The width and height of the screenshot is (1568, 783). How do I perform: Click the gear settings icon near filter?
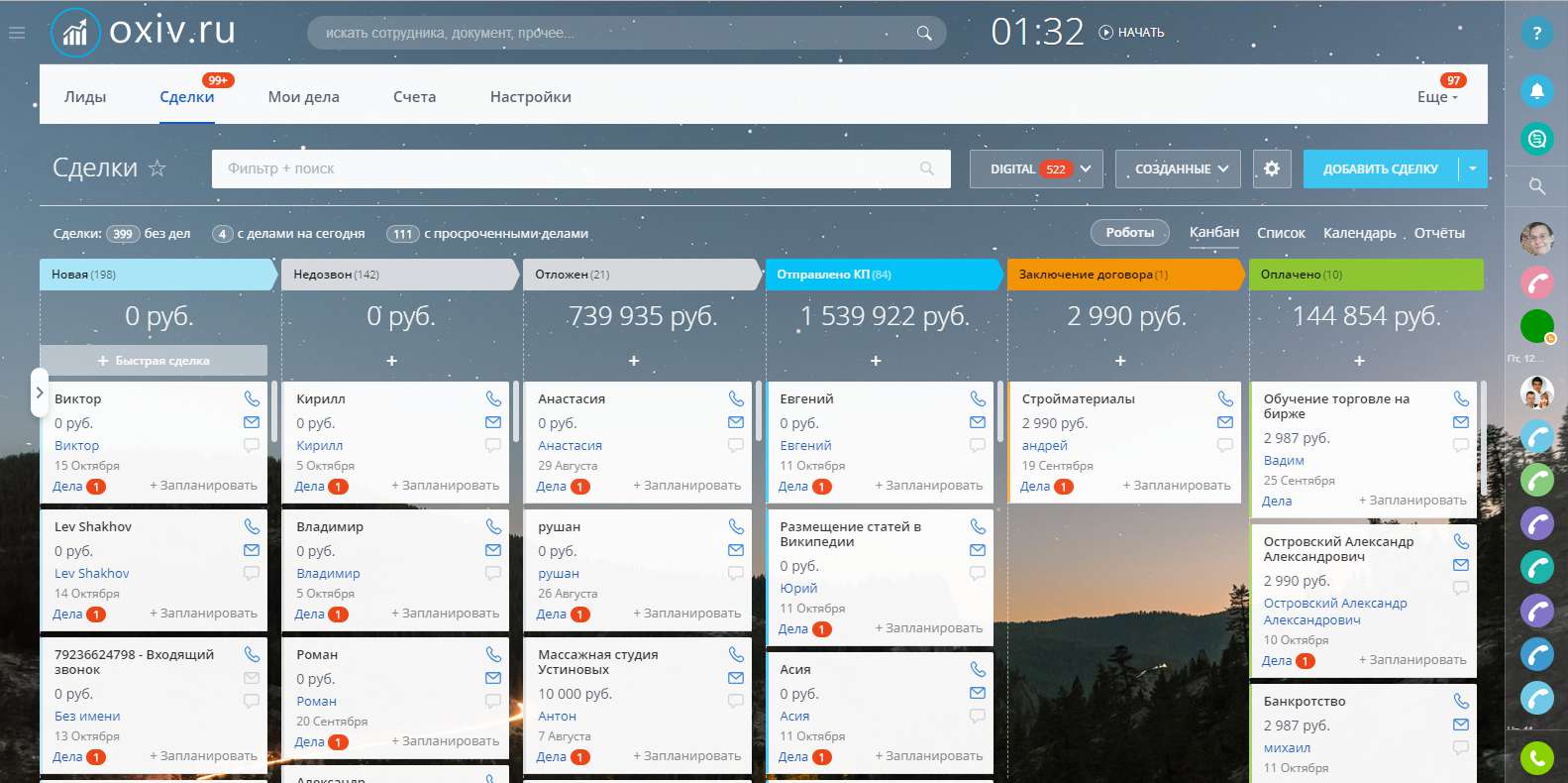[1272, 168]
